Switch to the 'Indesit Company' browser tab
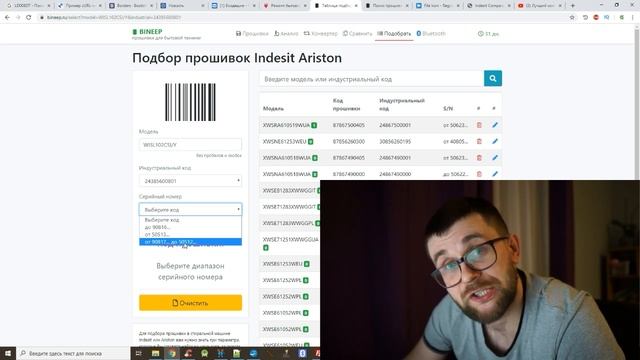This screenshot has width=640, height=360. click(x=489, y=6)
